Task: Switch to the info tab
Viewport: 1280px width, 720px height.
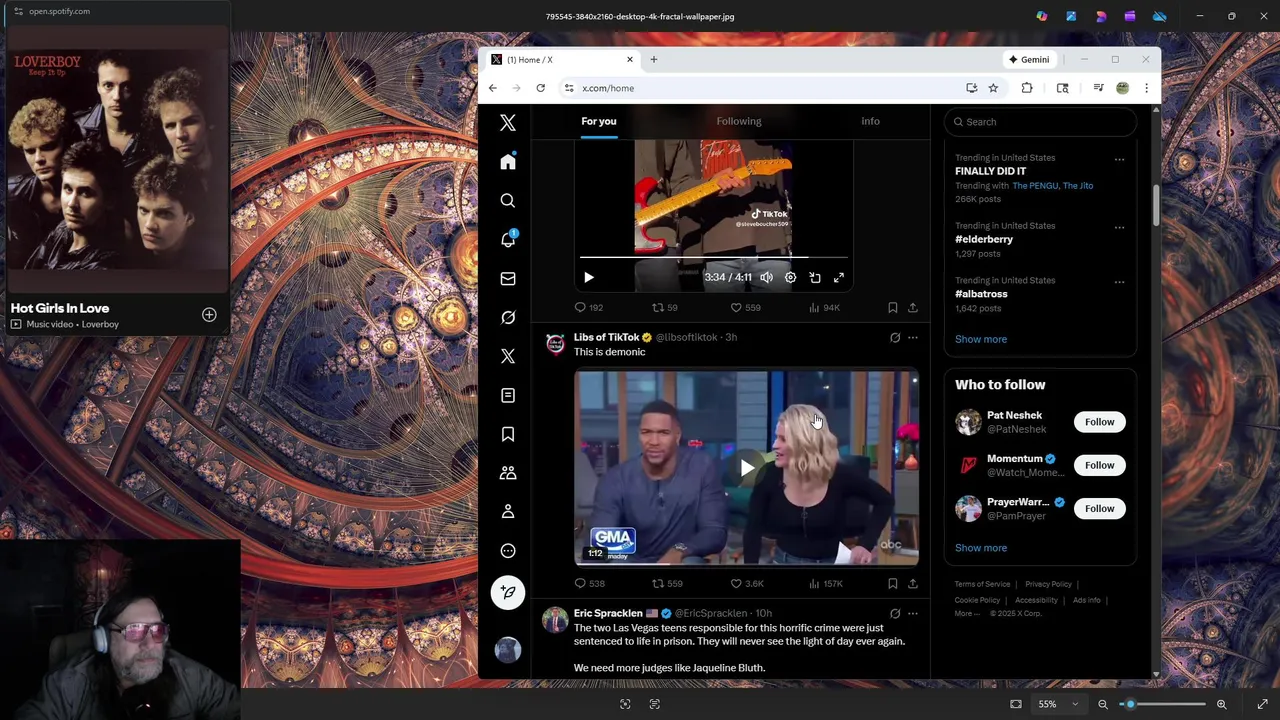Action: (x=870, y=121)
